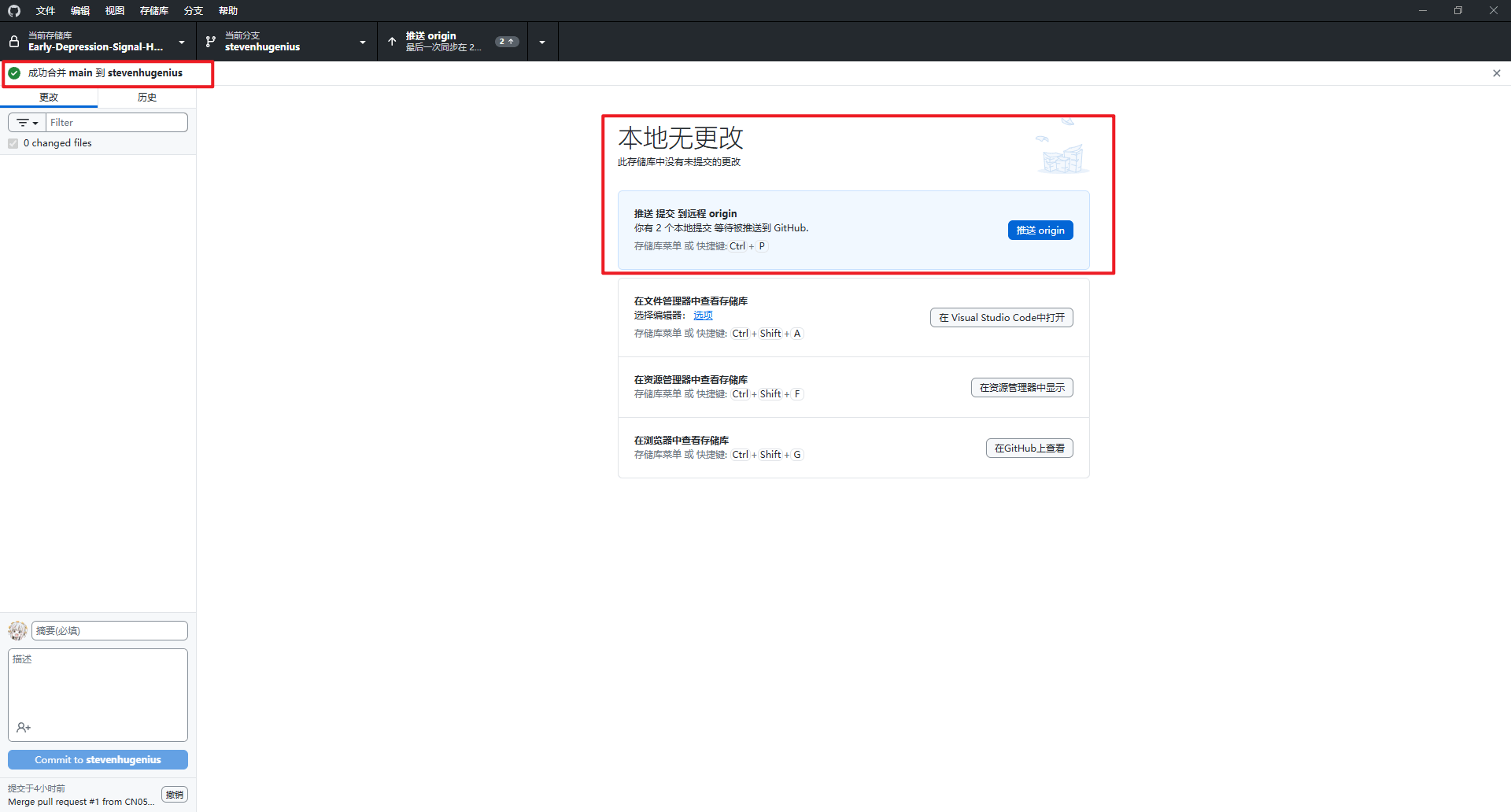Click the add co-authors icon
Screen dimensions: 1511x812
[x=24, y=728]
